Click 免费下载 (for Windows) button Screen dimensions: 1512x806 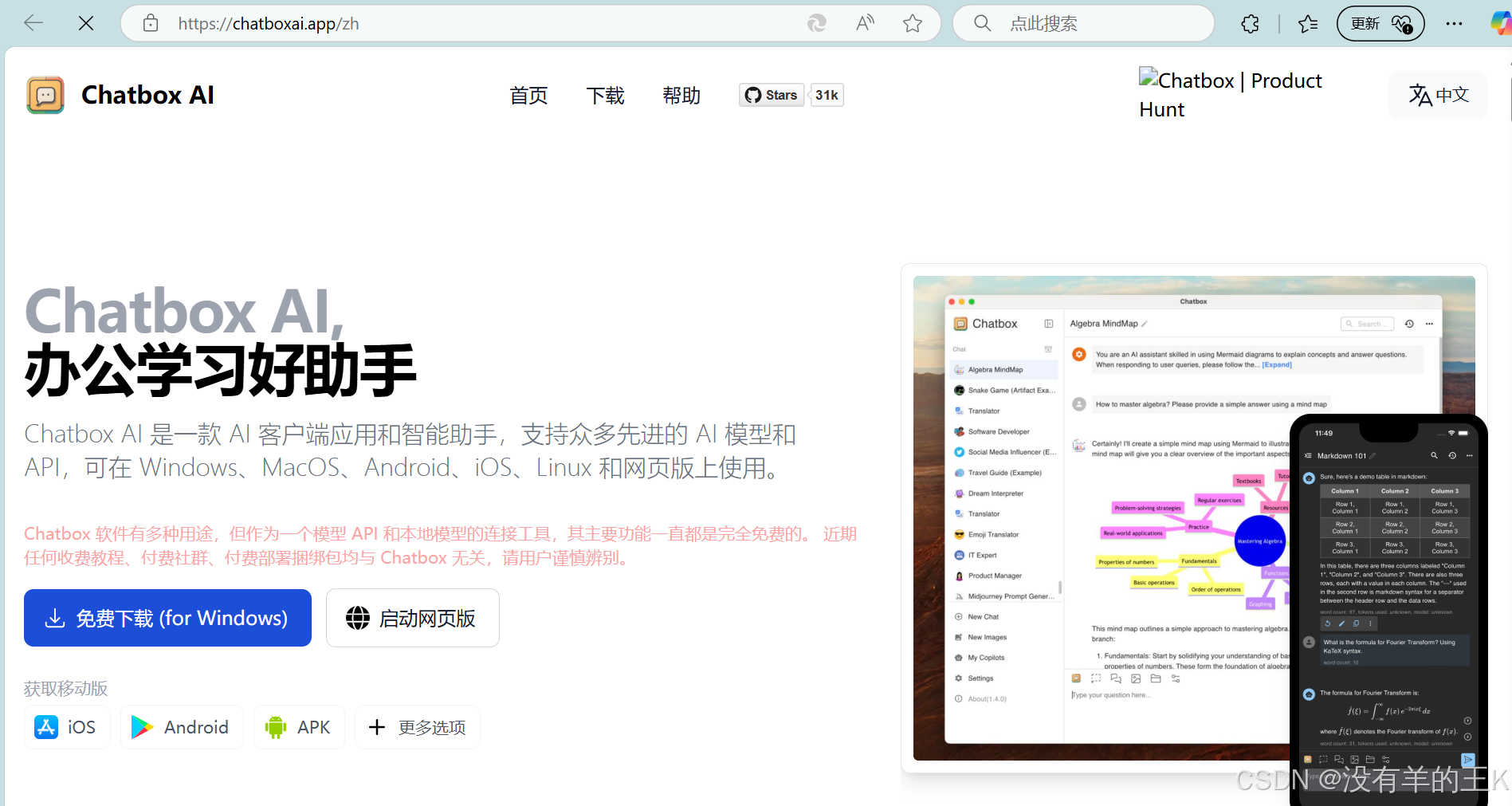point(167,618)
